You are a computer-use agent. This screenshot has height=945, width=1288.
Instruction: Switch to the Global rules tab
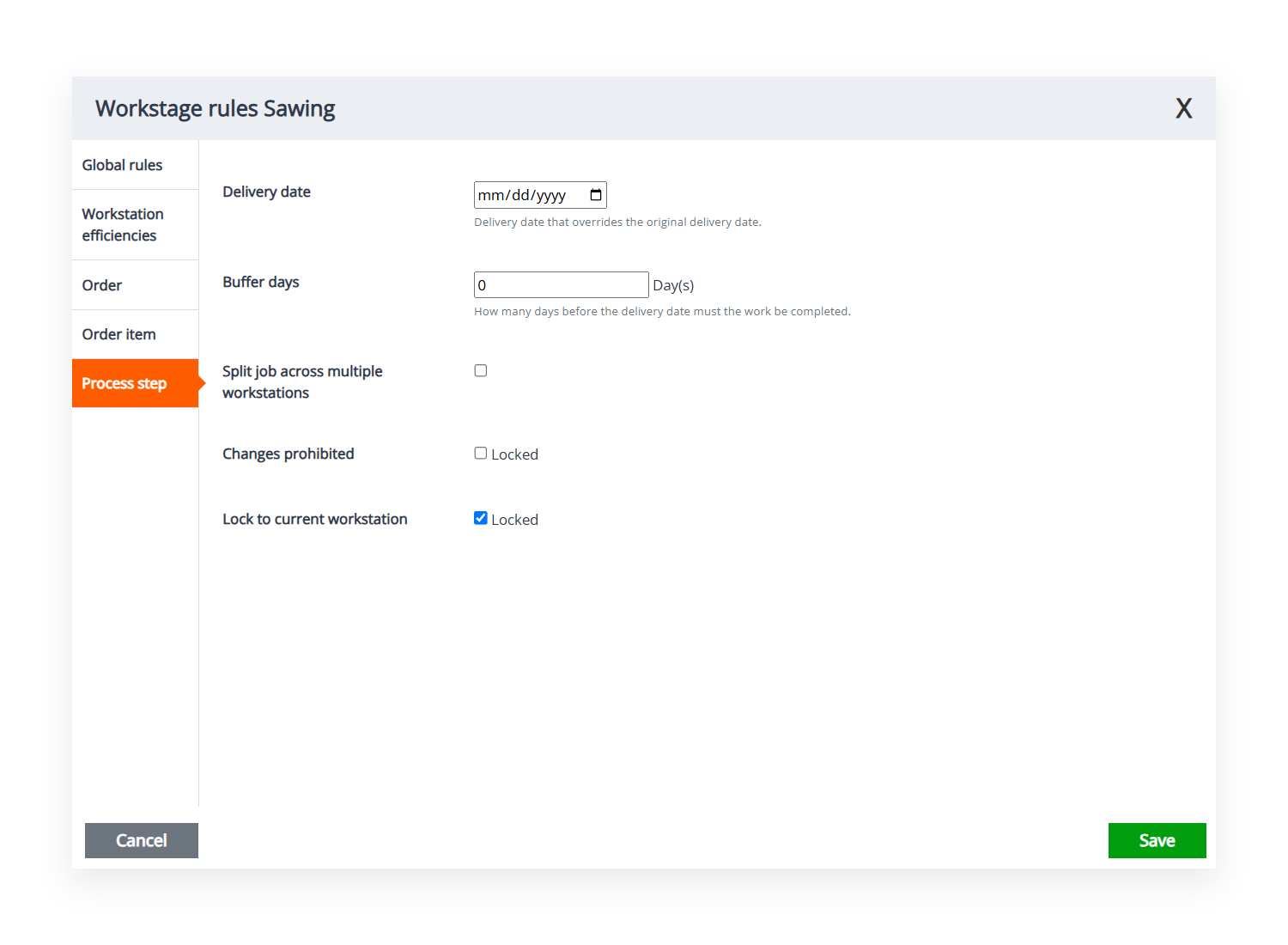tap(122, 164)
